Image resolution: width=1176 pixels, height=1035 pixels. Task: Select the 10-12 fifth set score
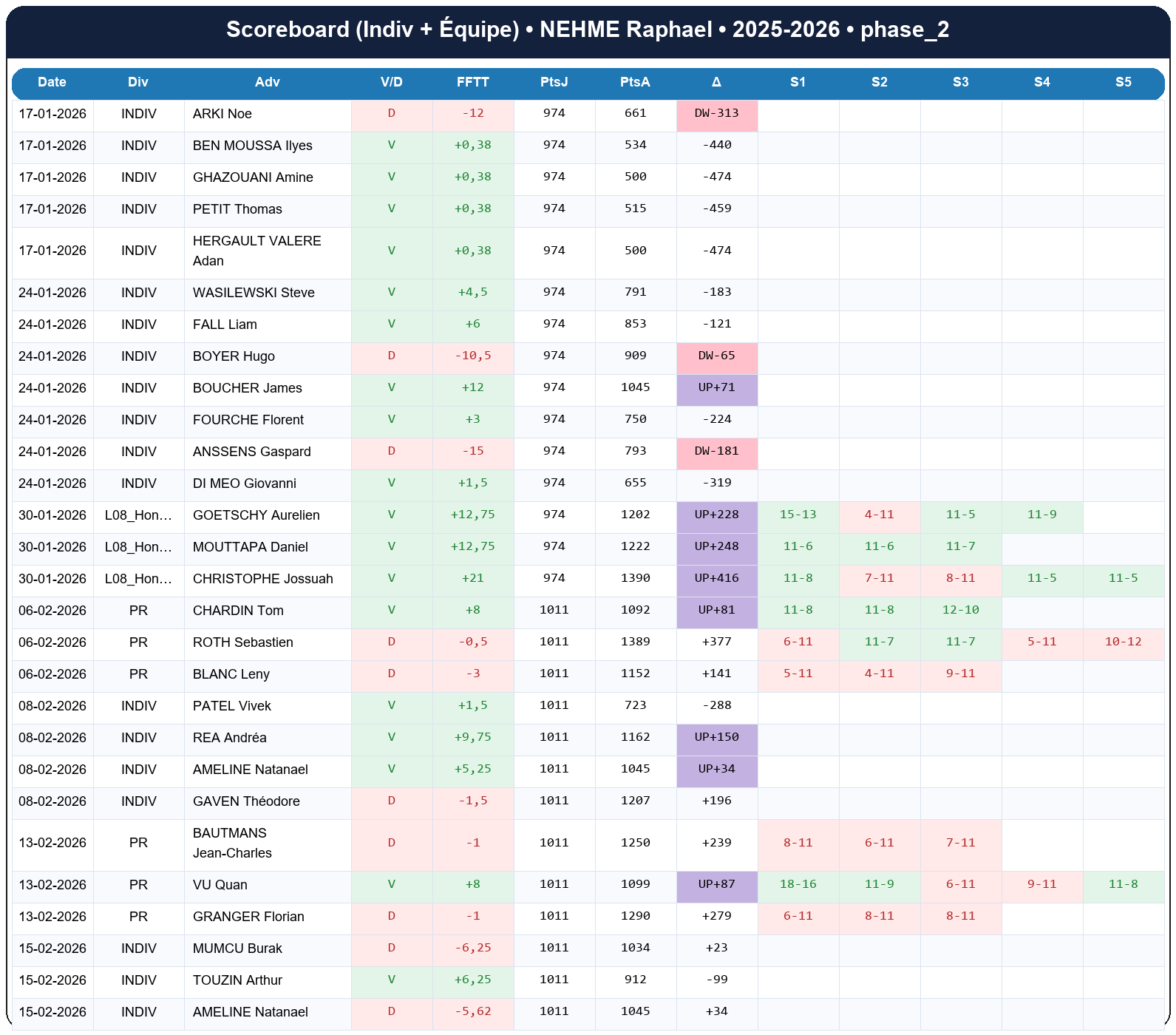tap(1123, 642)
